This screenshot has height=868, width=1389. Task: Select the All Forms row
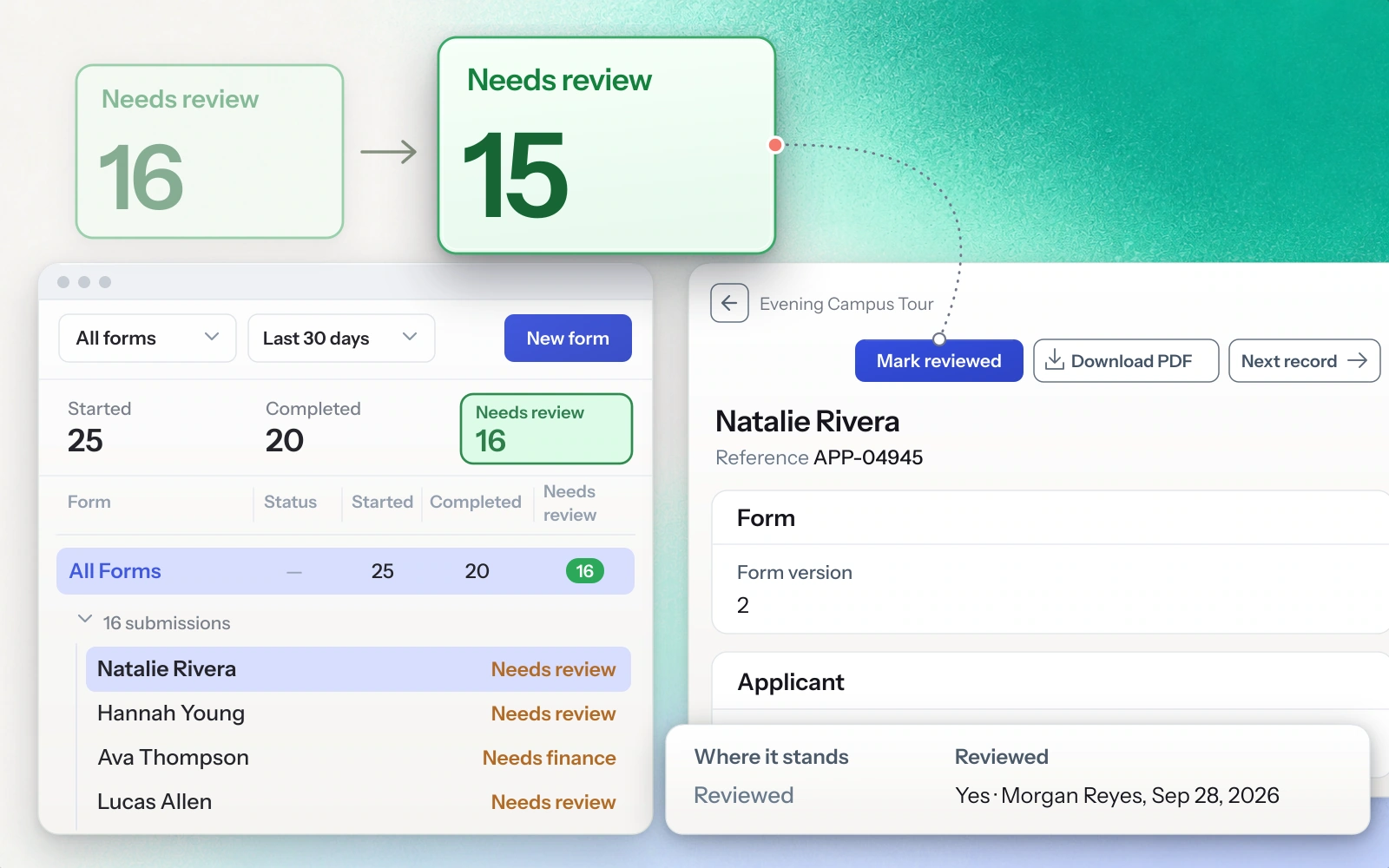point(346,571)
